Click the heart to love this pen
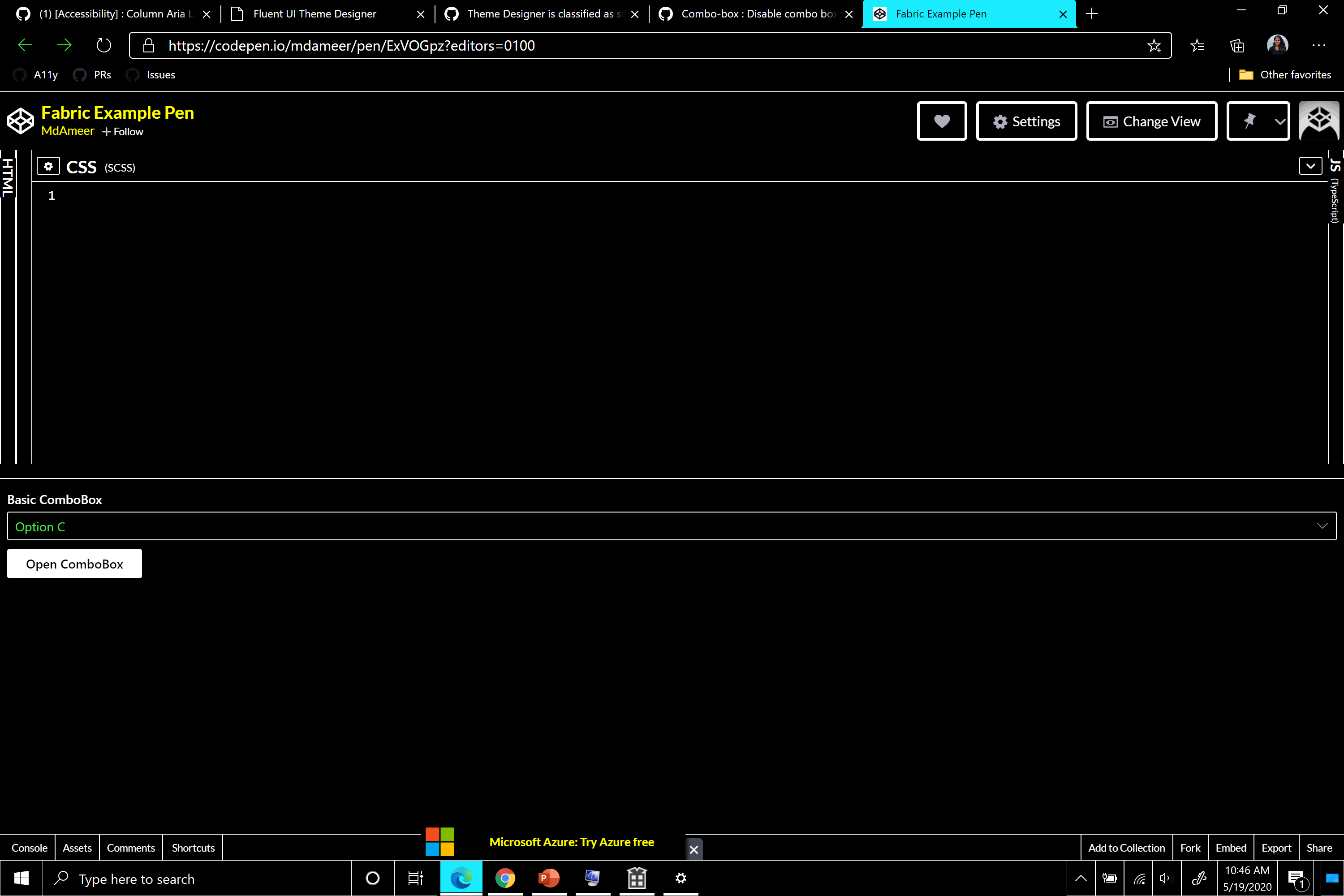This screenshot has height=896, width=1344. click(942, 121)
